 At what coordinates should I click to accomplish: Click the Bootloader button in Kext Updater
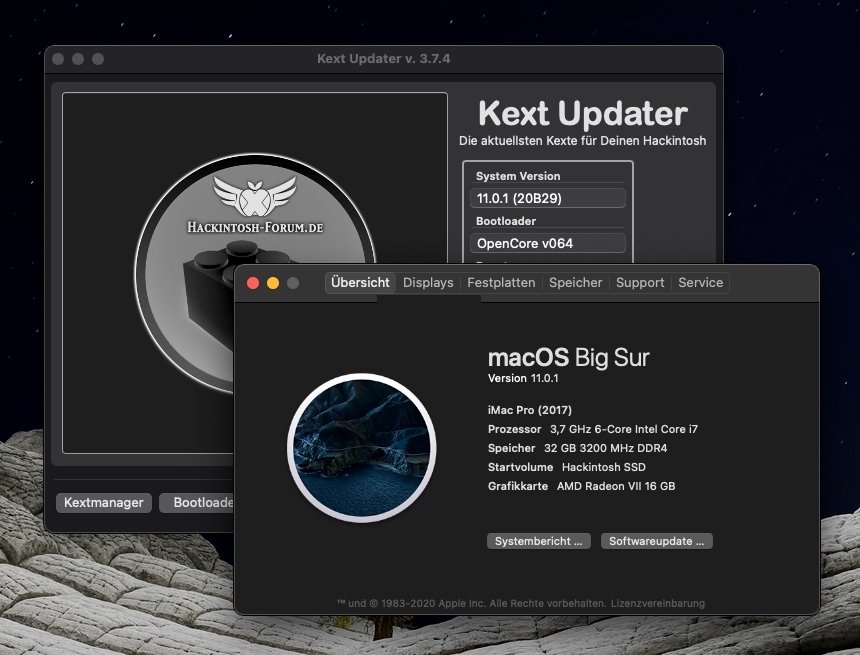click(197, 502)
